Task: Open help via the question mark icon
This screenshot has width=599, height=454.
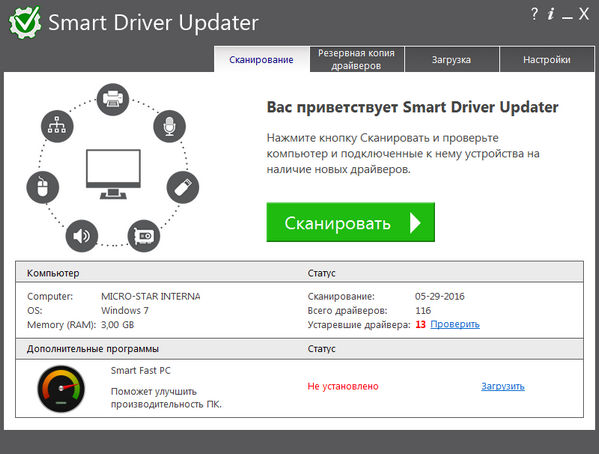Action: pyautogui.click(x=534, y=15)
